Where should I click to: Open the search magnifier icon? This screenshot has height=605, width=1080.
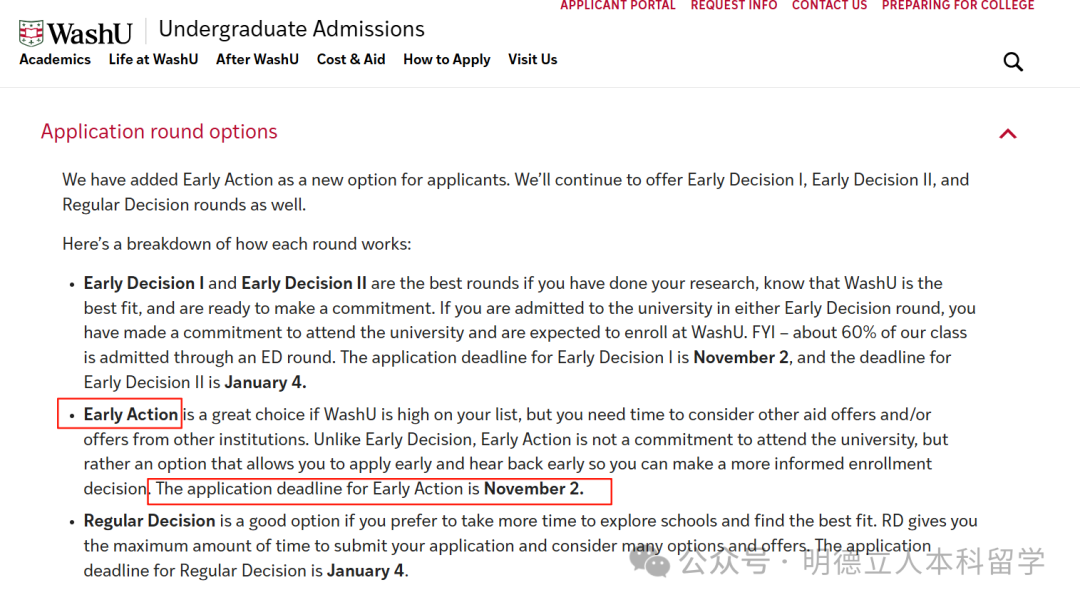click(x=1013, y=62)
